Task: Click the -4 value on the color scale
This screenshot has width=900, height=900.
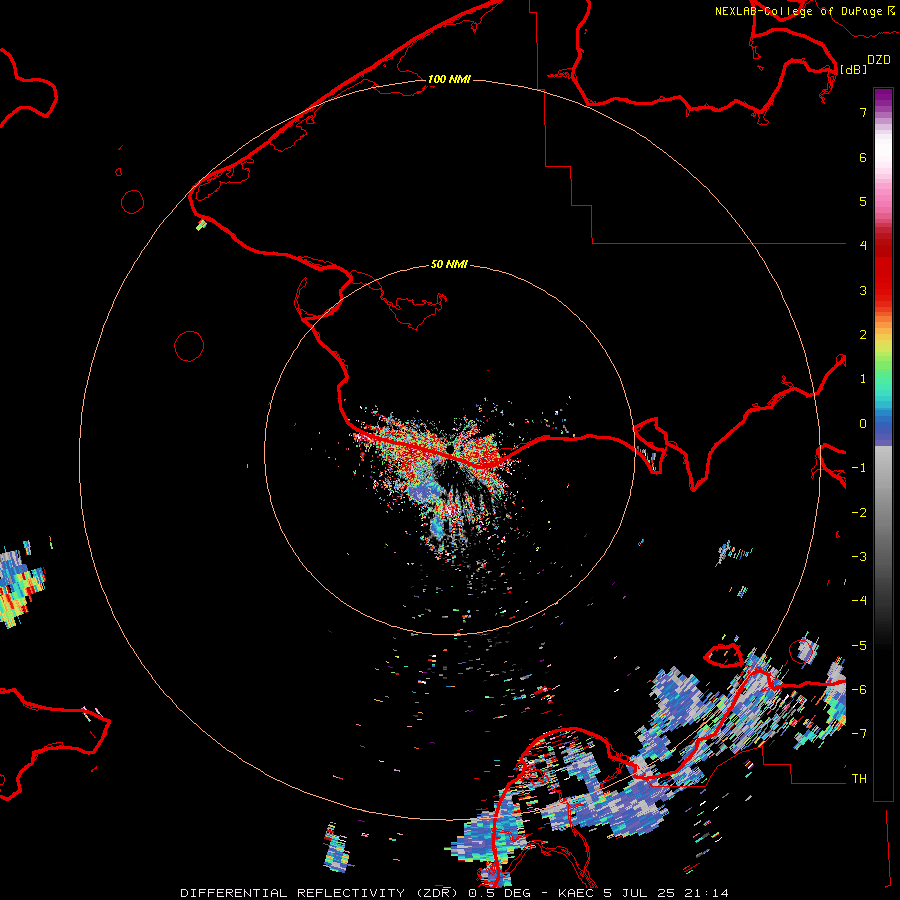Action: point(859,600)
